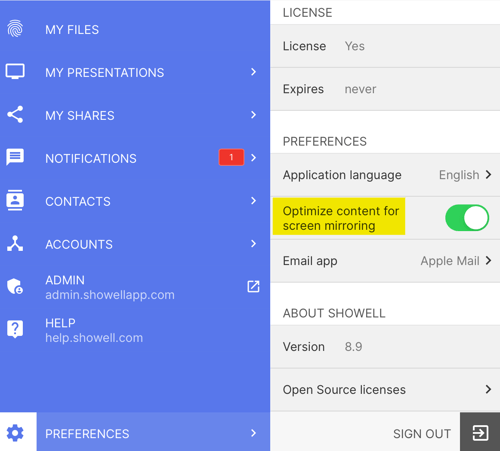
Task: Open the external link icon for Admin
Action: coord(253,286)
